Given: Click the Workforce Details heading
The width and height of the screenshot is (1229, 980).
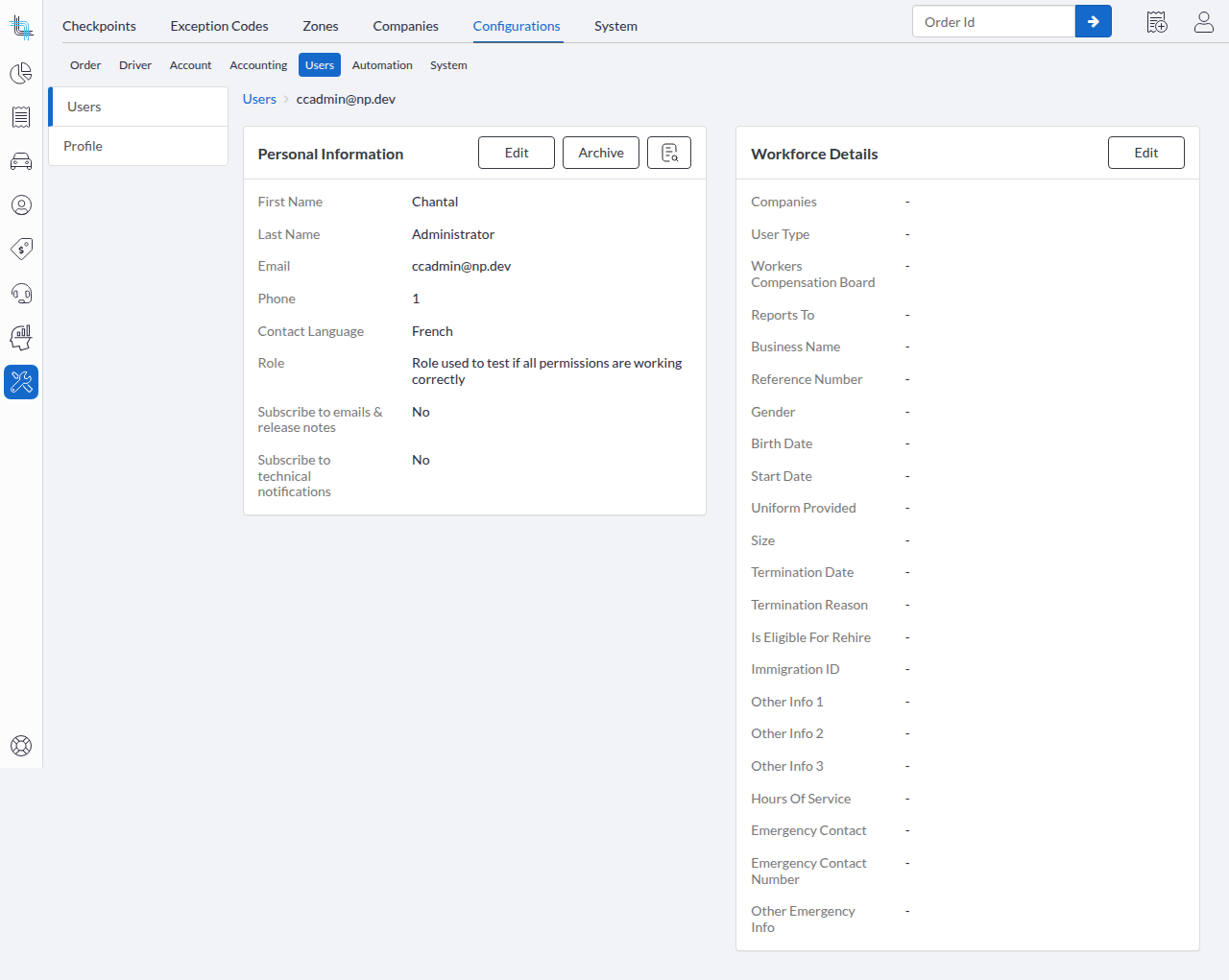Looking at the screenshot, I should tap(814, 154).
